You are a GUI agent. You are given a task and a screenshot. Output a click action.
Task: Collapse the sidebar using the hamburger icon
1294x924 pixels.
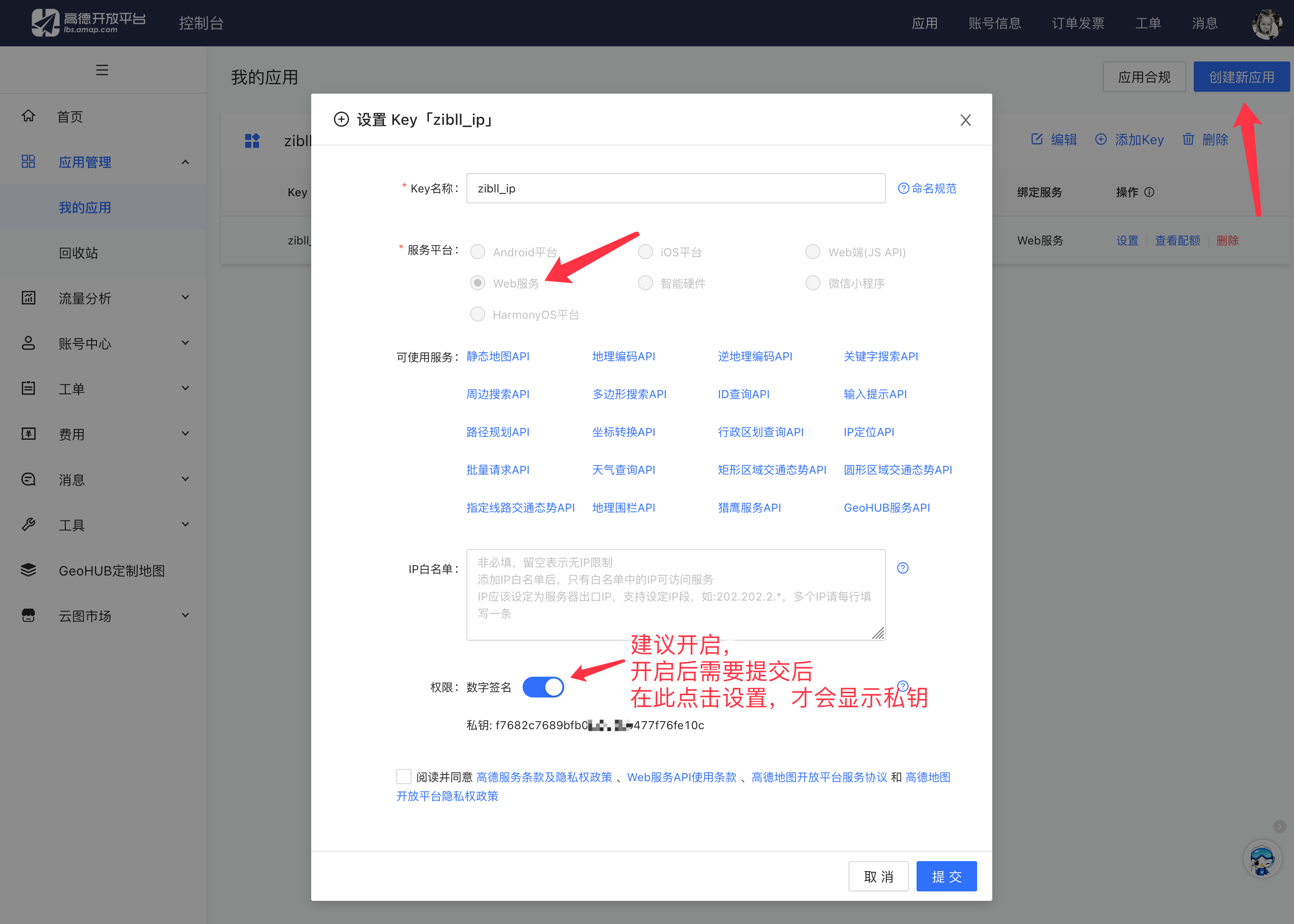pyautogui.click(x=103, y=70)
